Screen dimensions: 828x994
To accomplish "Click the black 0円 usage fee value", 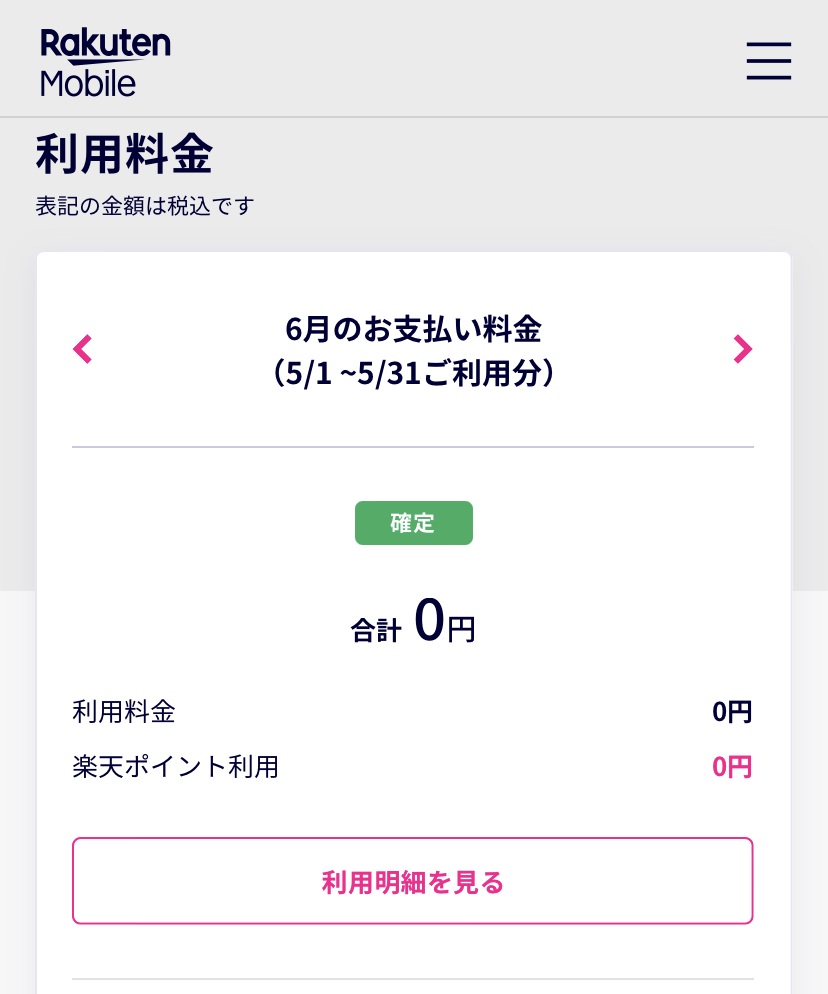I will point(731,712).
